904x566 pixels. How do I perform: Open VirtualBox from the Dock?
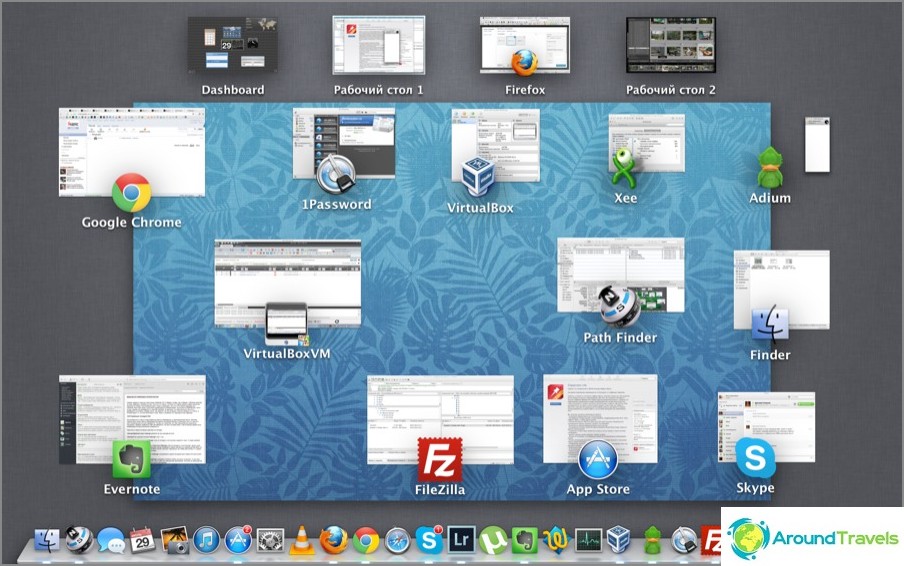tap(619, 540)
